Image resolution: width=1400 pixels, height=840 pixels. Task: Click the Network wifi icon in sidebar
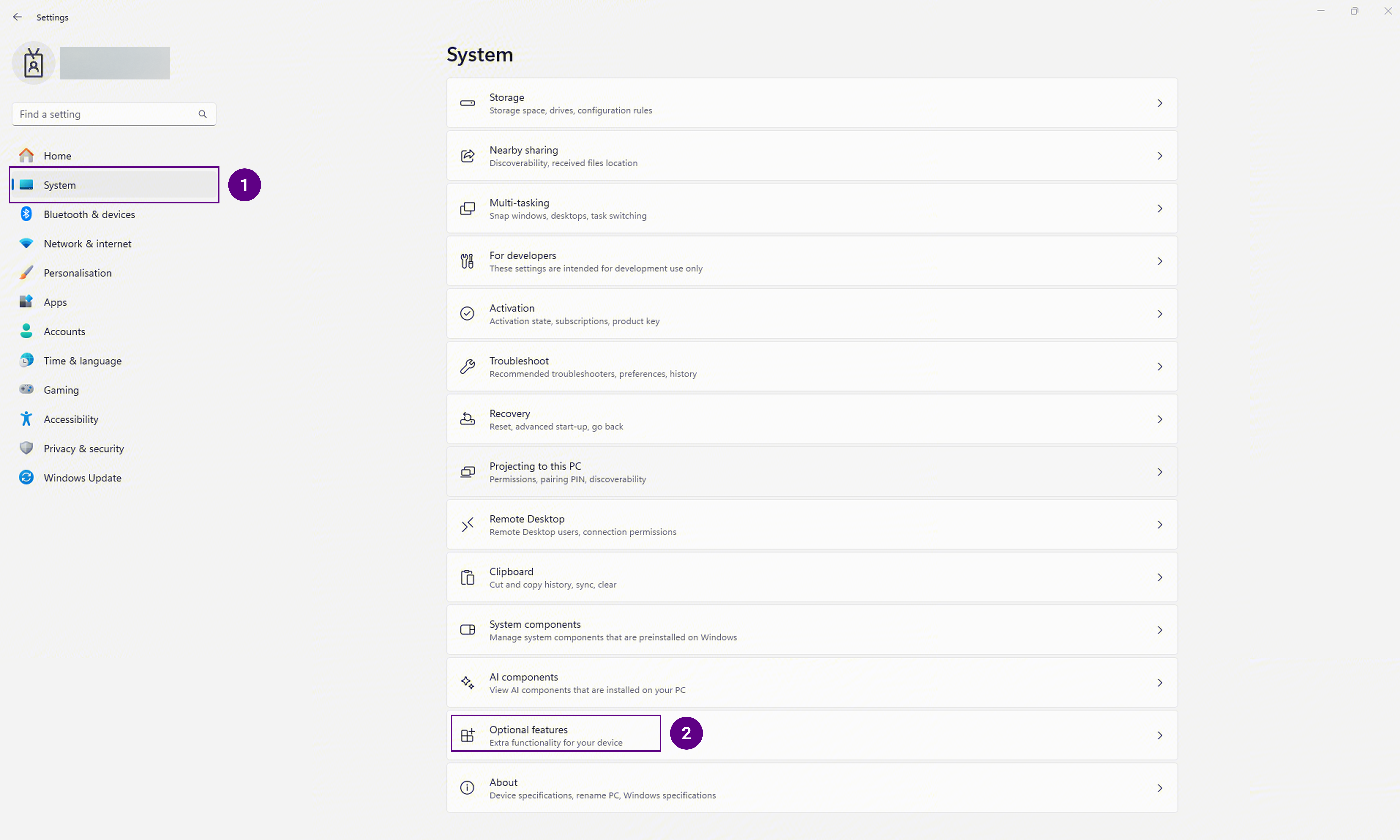[26, 243]
